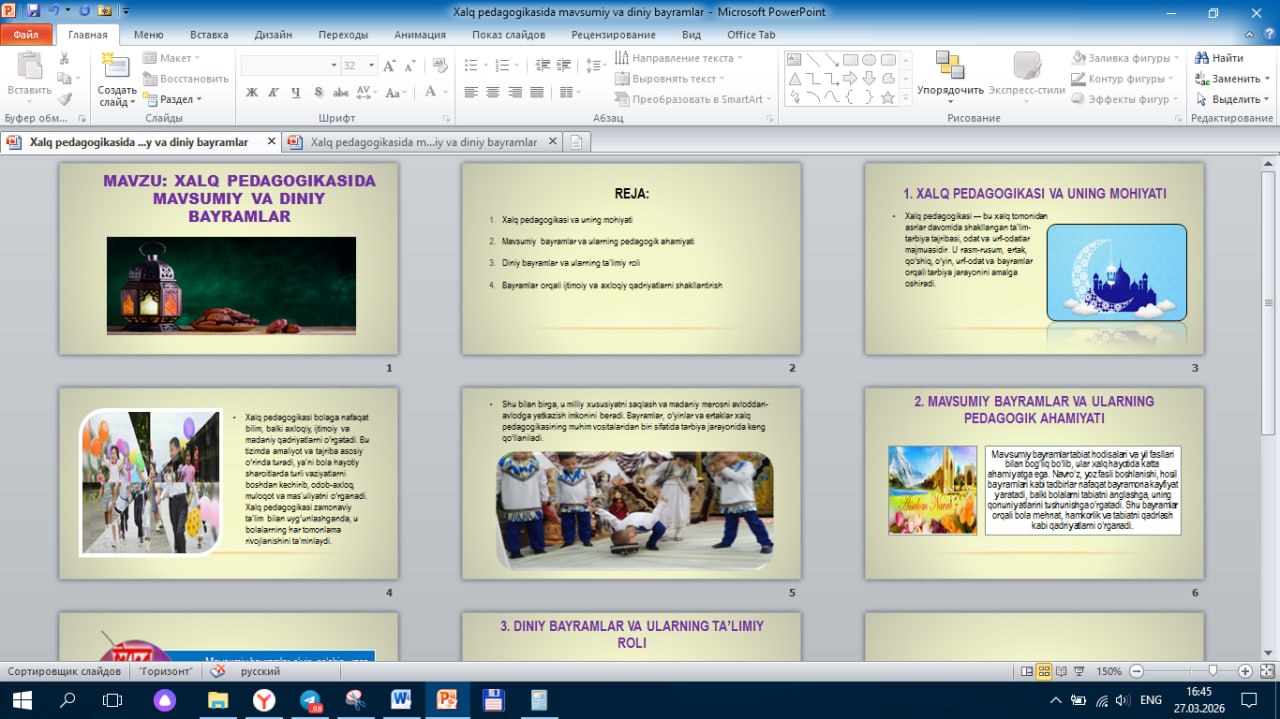Select slide 2 REJA thumbnail
1280x719 pixels.
tap(631, 259)
